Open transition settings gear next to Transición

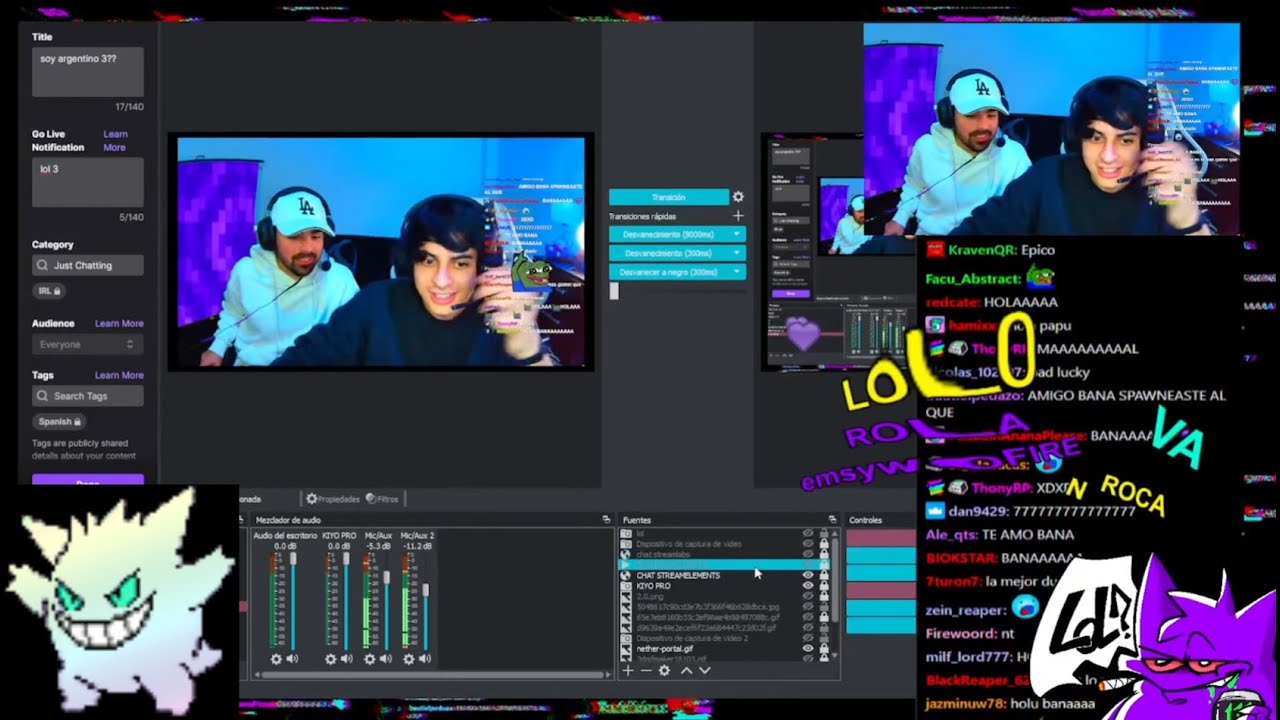pyautogui.click(x=738, y=197)
